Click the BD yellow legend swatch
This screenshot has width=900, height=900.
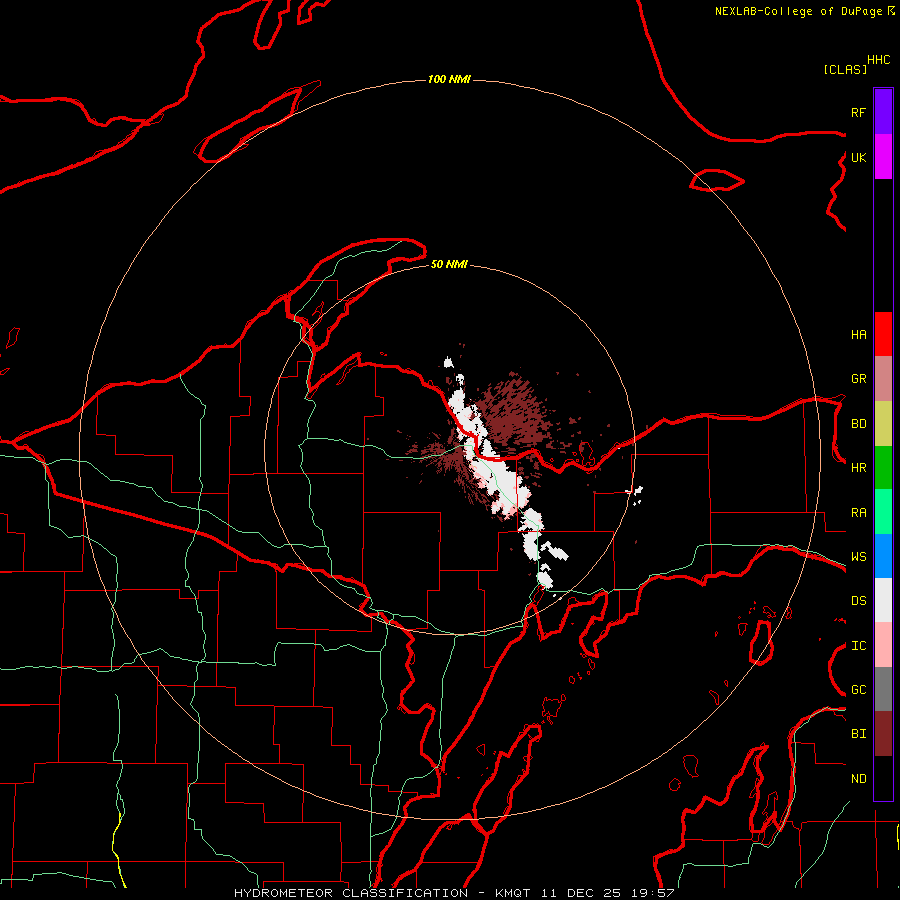click(883, 424)
